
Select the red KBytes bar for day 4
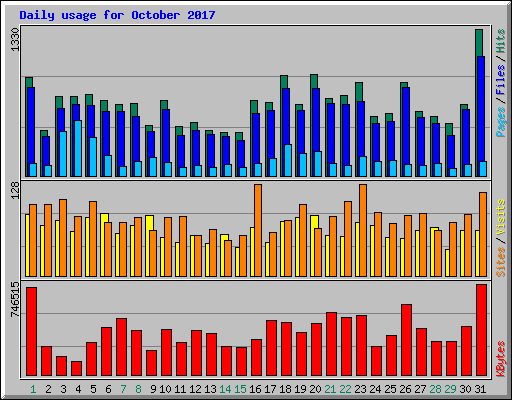click(x=76, y=368)
